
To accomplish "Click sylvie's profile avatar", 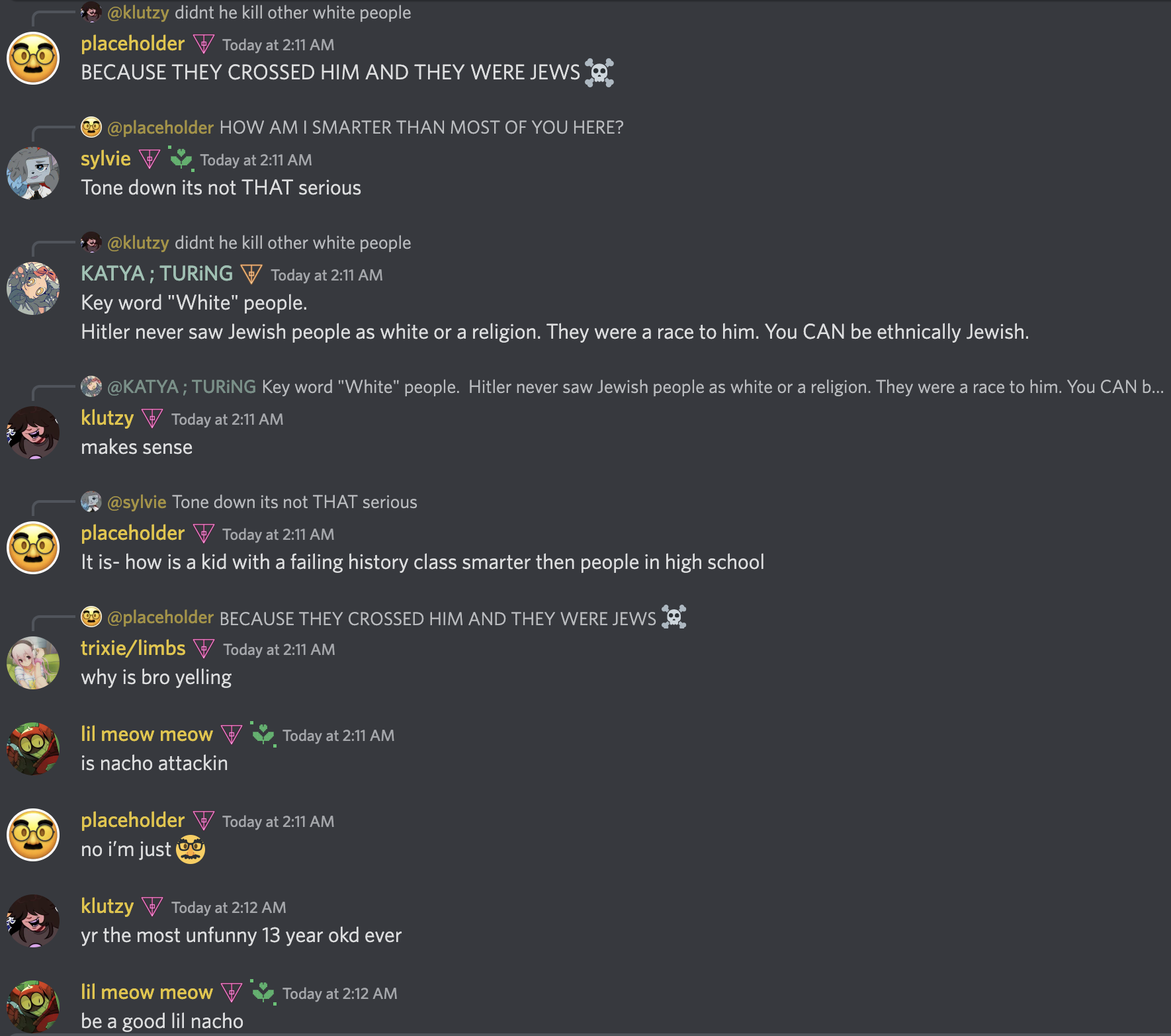I will 32,173.
